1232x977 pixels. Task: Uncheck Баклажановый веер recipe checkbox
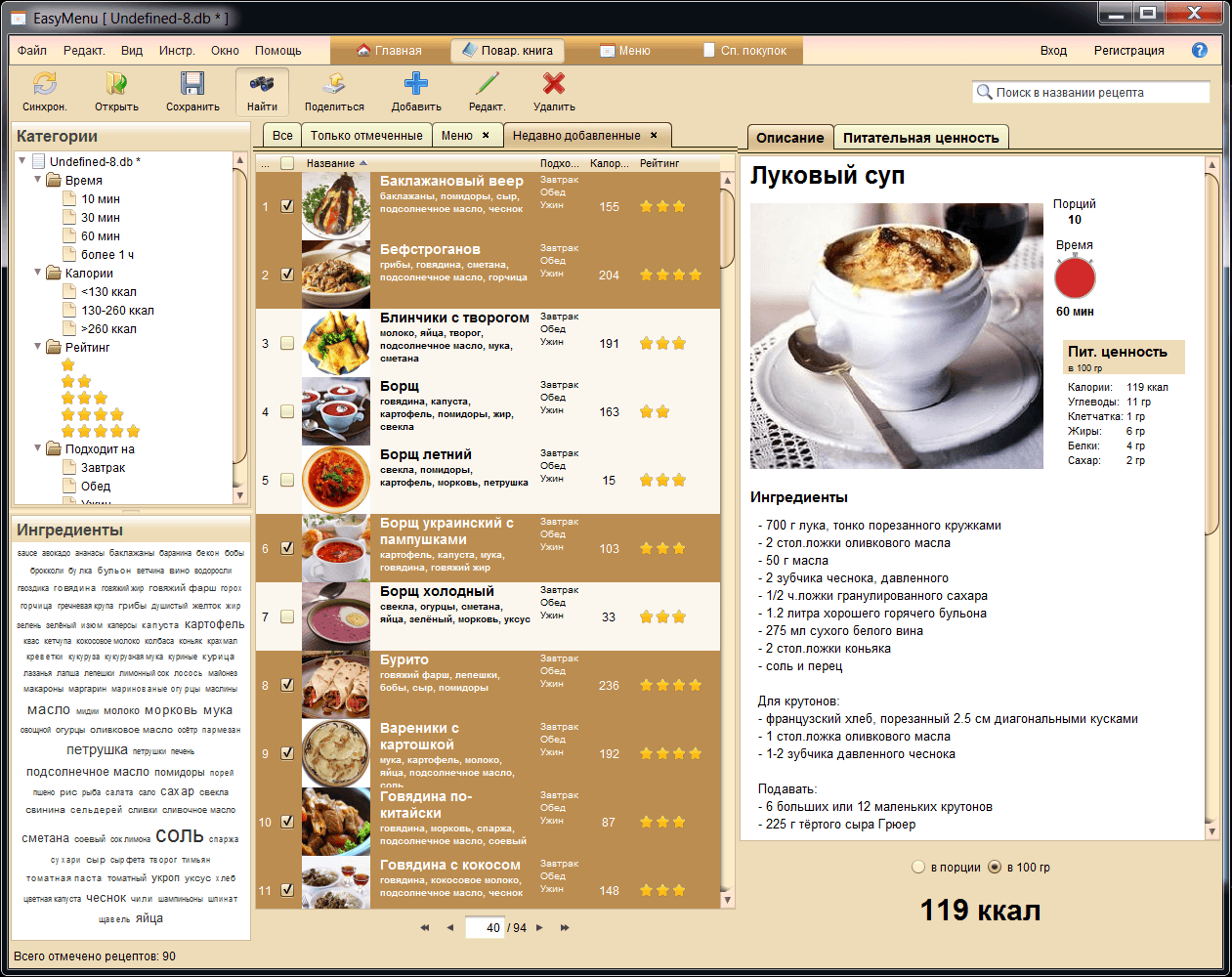pos(287,206)
